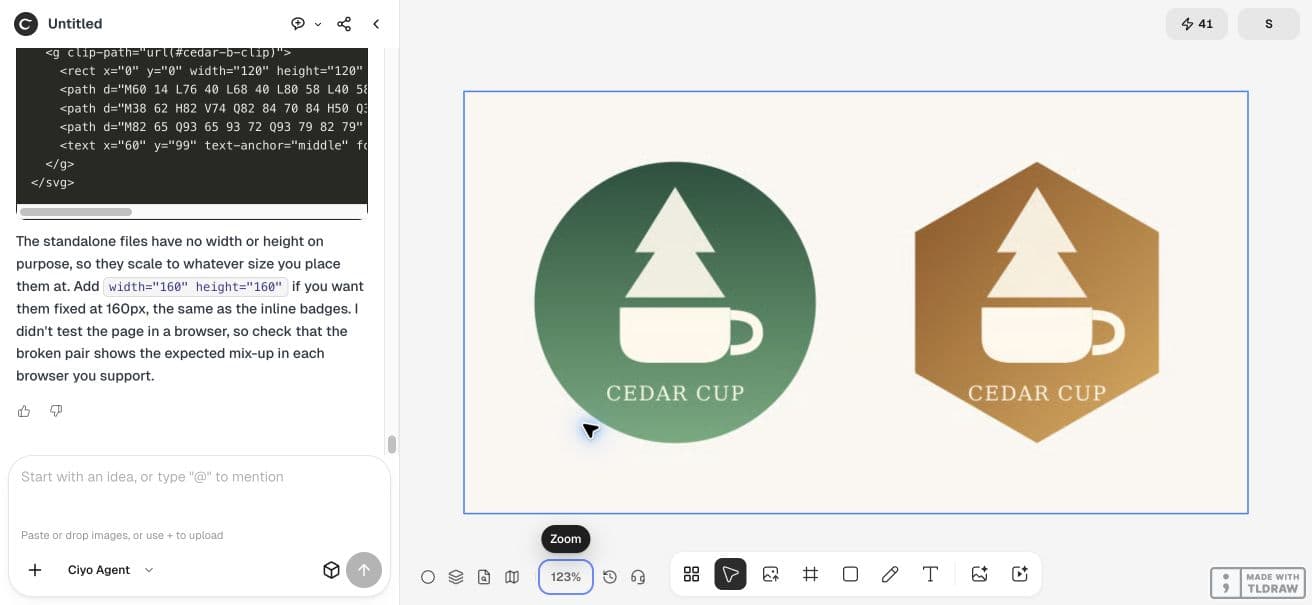This screenshot has width=1312, height=605.
Task: Rename the project titled Untitled
Action: pyautogui.click(x=75, y=23)
